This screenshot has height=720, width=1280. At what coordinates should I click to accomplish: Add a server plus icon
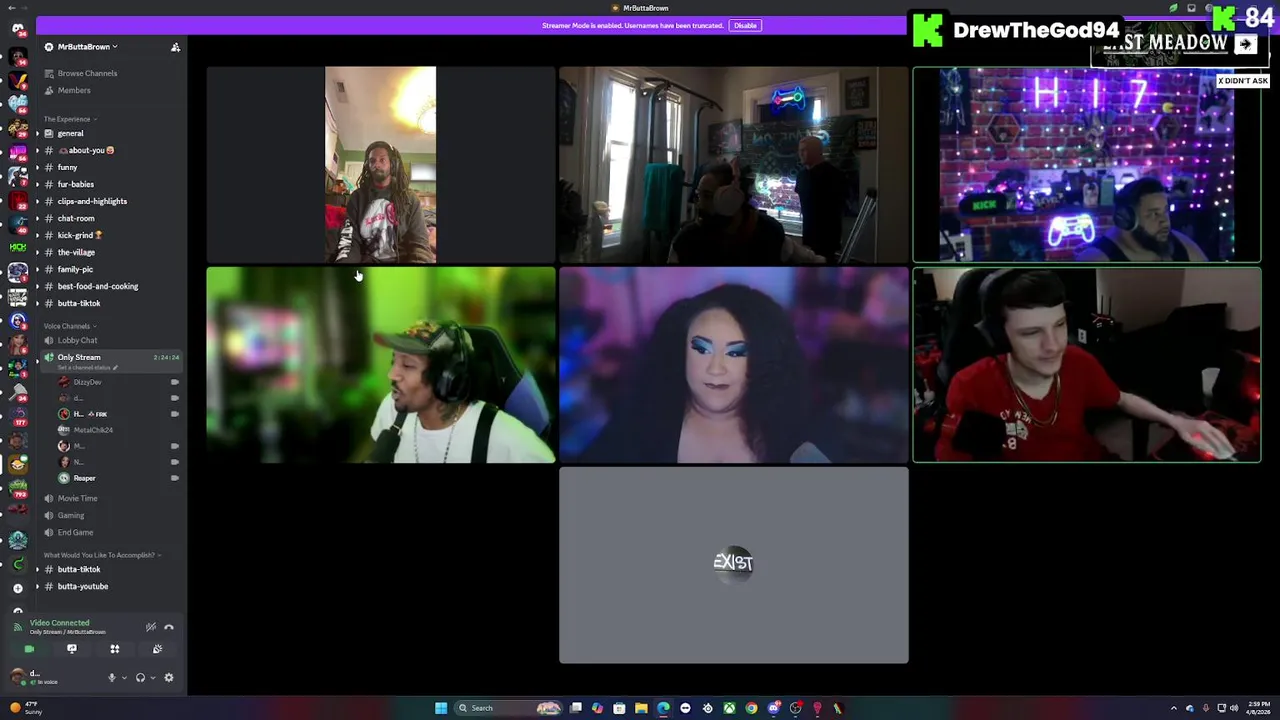click(17, 588)
